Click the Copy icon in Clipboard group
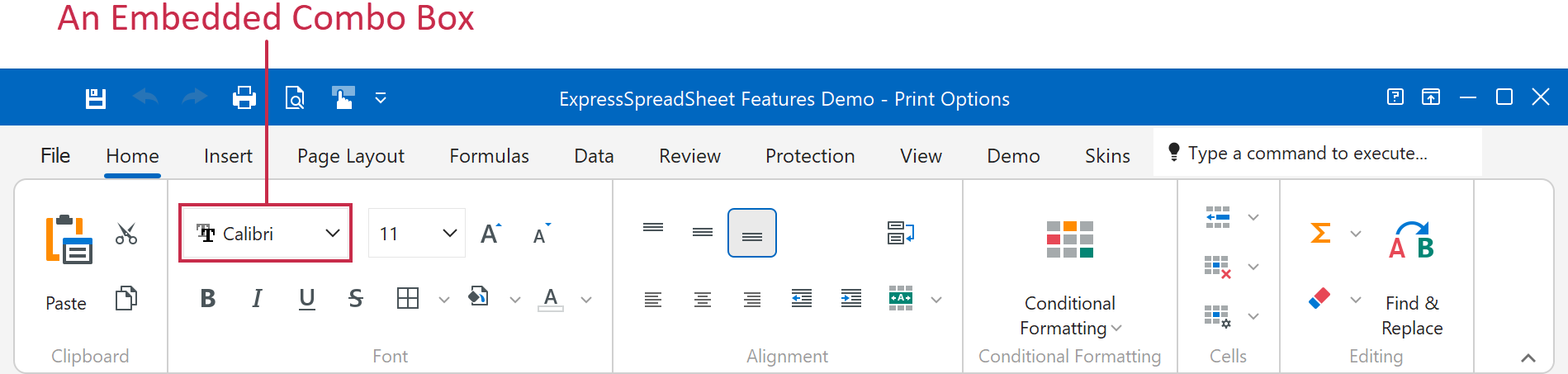The height and width of the screenshot is (374, 1568). [126, 298]
